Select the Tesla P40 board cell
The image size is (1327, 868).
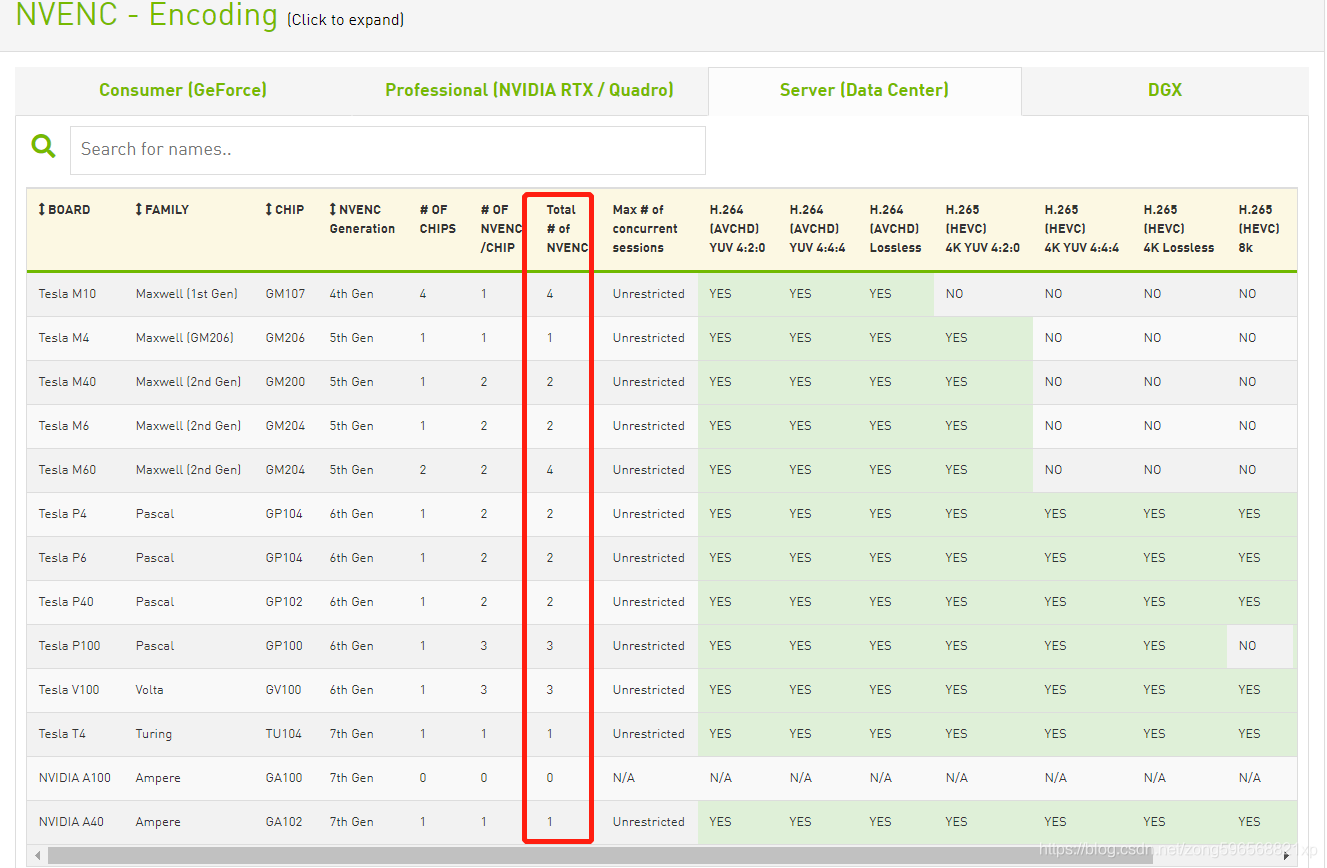[x=66, y=602]
